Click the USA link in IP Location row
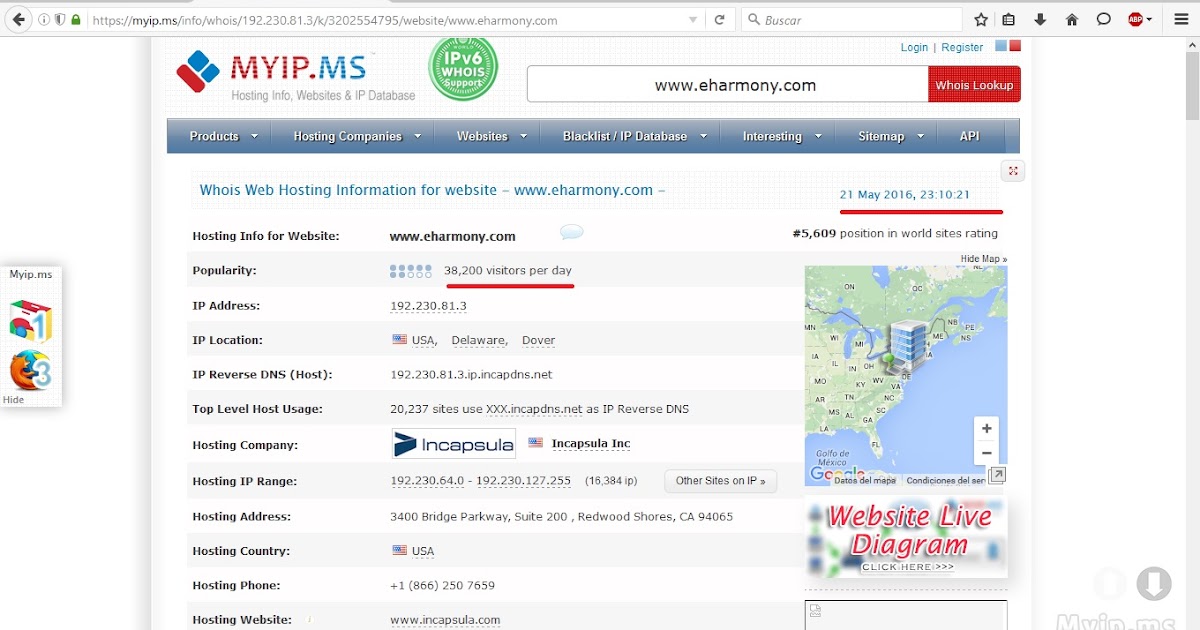Screen dimensions: 1200x630 tap(424, 340)
